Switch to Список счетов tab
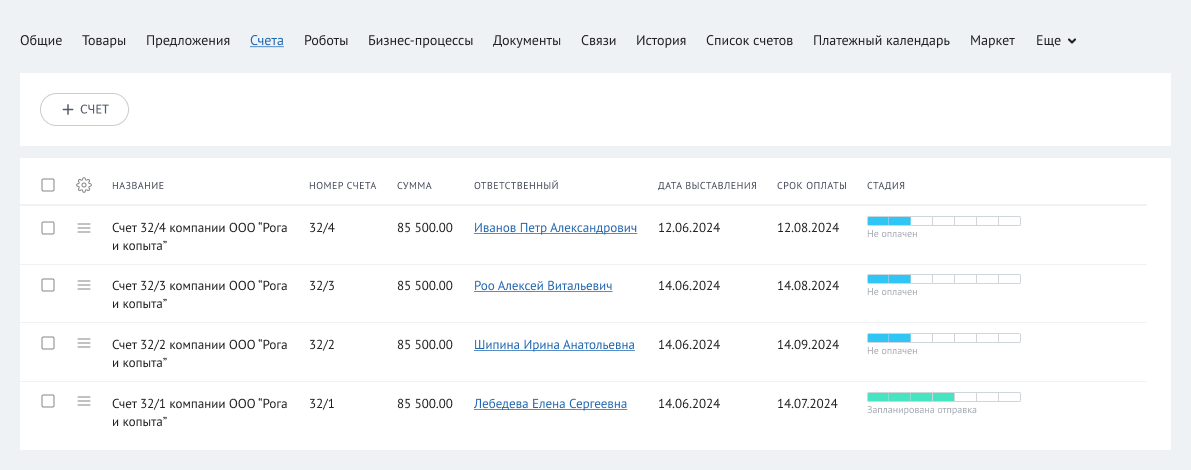 pyautogui.click(x=749, y=41)
